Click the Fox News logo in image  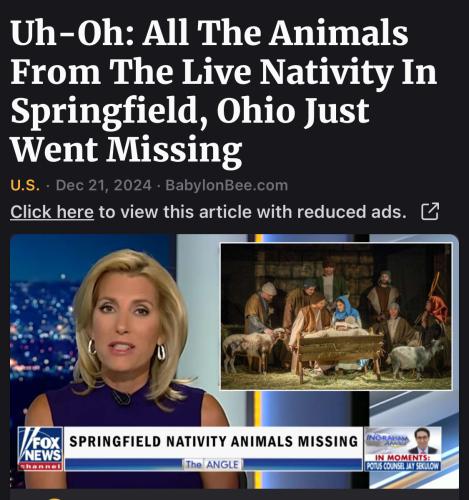click(40, 449)
